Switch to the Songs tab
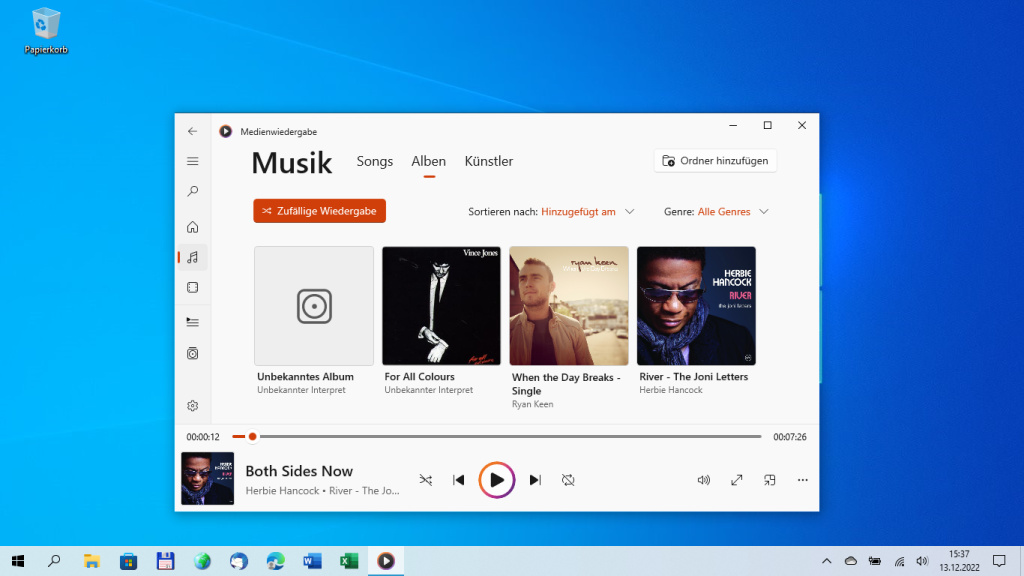Viewport: 1024px width, 576px height. click(374, 161)
